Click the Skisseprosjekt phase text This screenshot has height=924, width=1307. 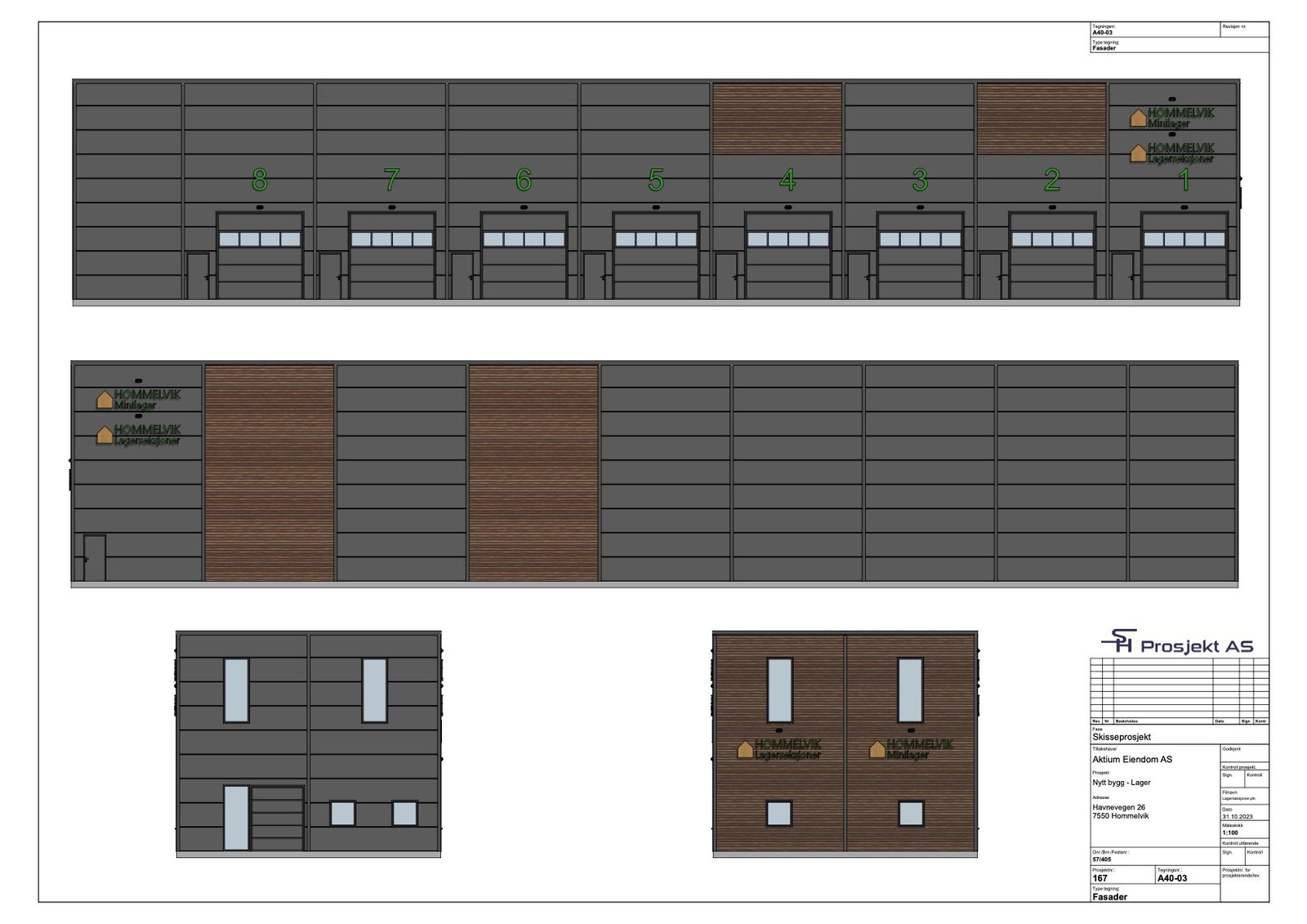point(1122,737)
